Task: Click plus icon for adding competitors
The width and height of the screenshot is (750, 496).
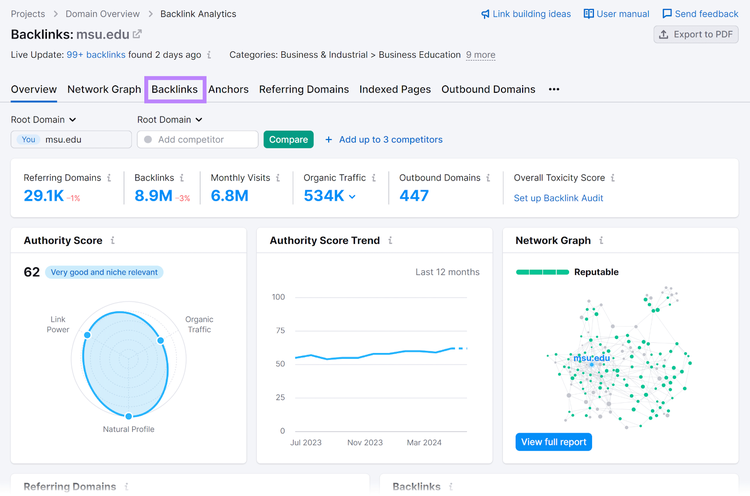Action: click(x=329, y=139)
